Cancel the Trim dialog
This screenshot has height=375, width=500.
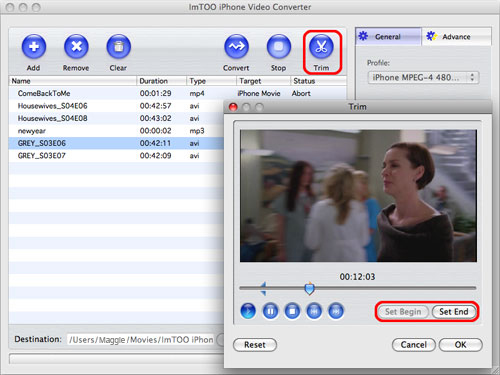point(414,345)
